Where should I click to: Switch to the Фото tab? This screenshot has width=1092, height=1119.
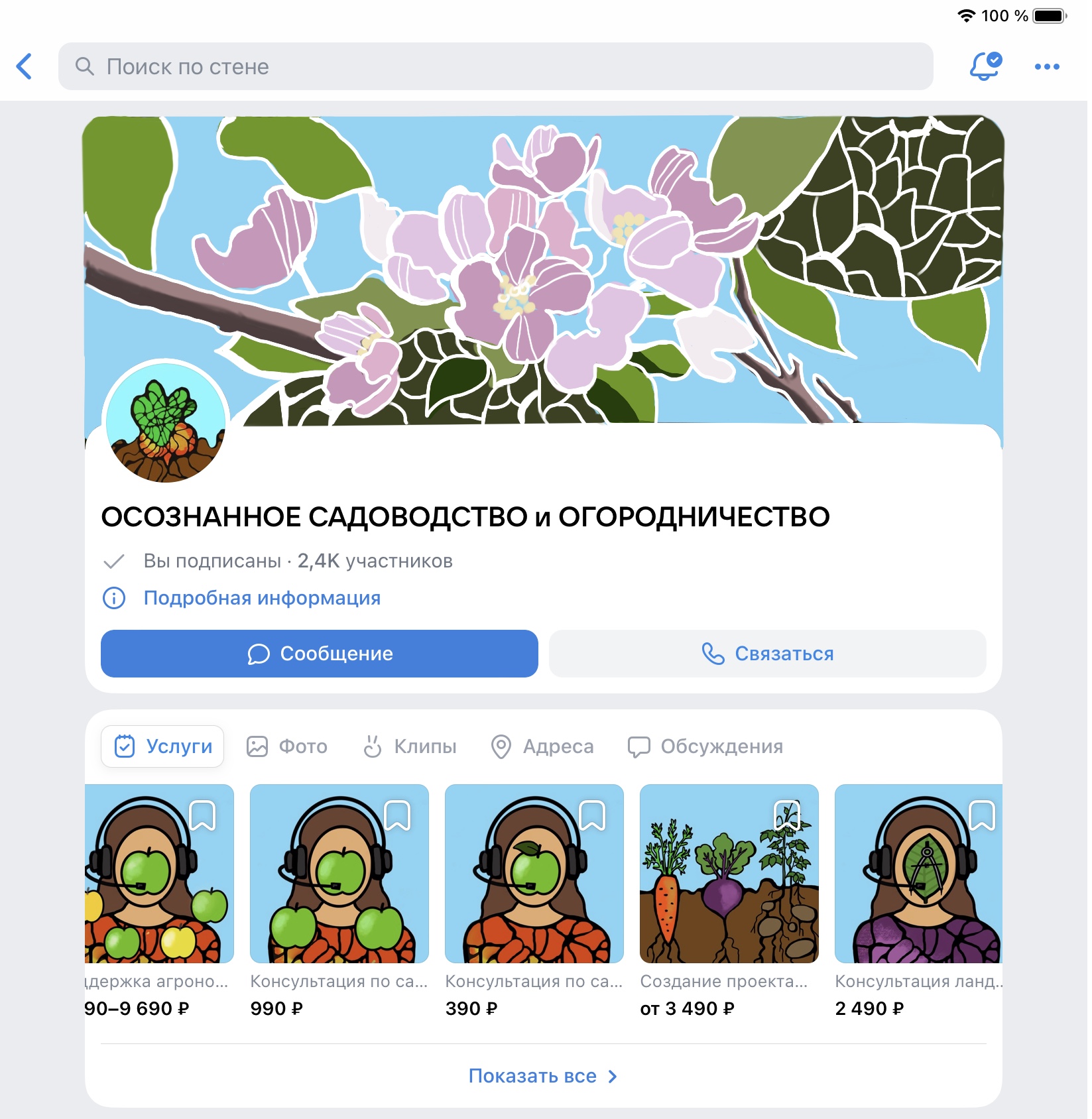click(287, 746)
